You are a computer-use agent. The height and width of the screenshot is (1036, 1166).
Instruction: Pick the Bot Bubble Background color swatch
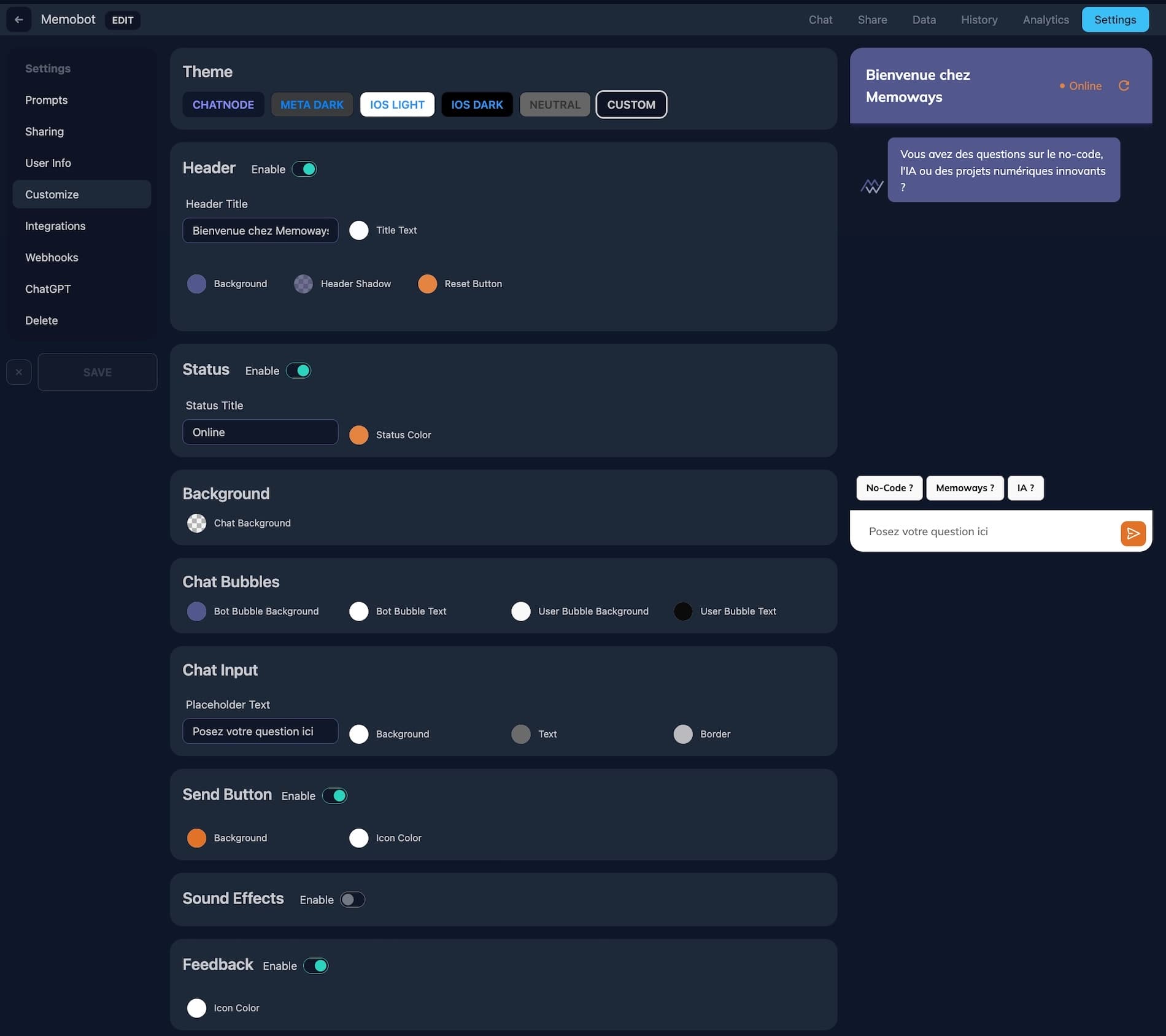[196, 611]
